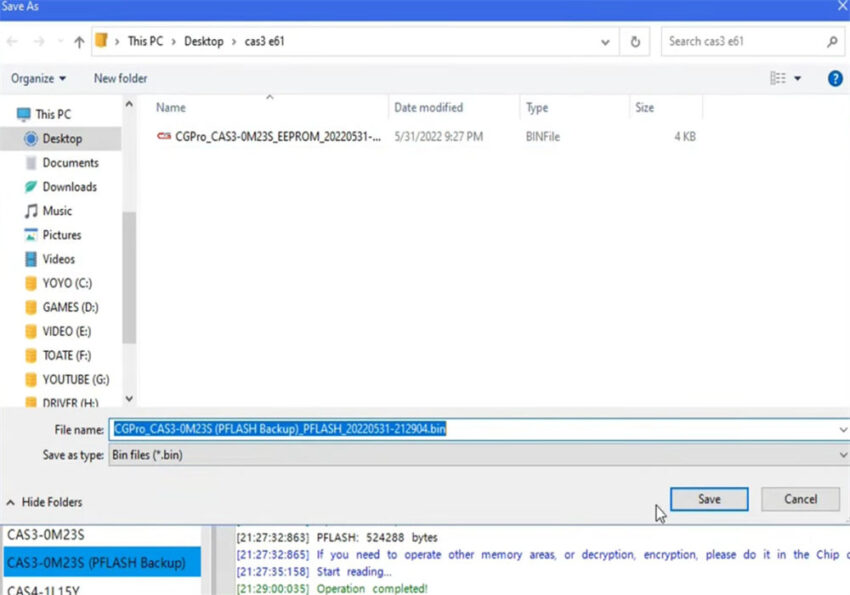This screenshot has height=595, width=850.
Task: Open the Save as type dropdown
Action: coord(843,455)
